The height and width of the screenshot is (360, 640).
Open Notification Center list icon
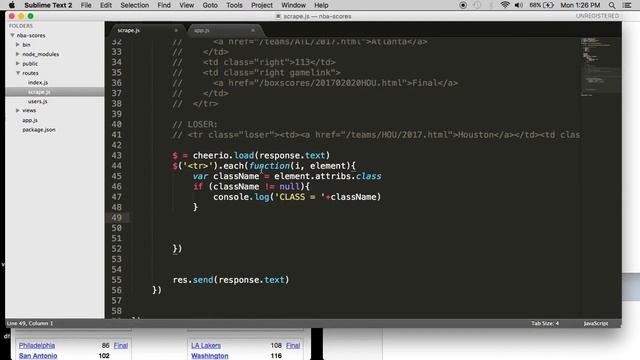tap(627, 5)
